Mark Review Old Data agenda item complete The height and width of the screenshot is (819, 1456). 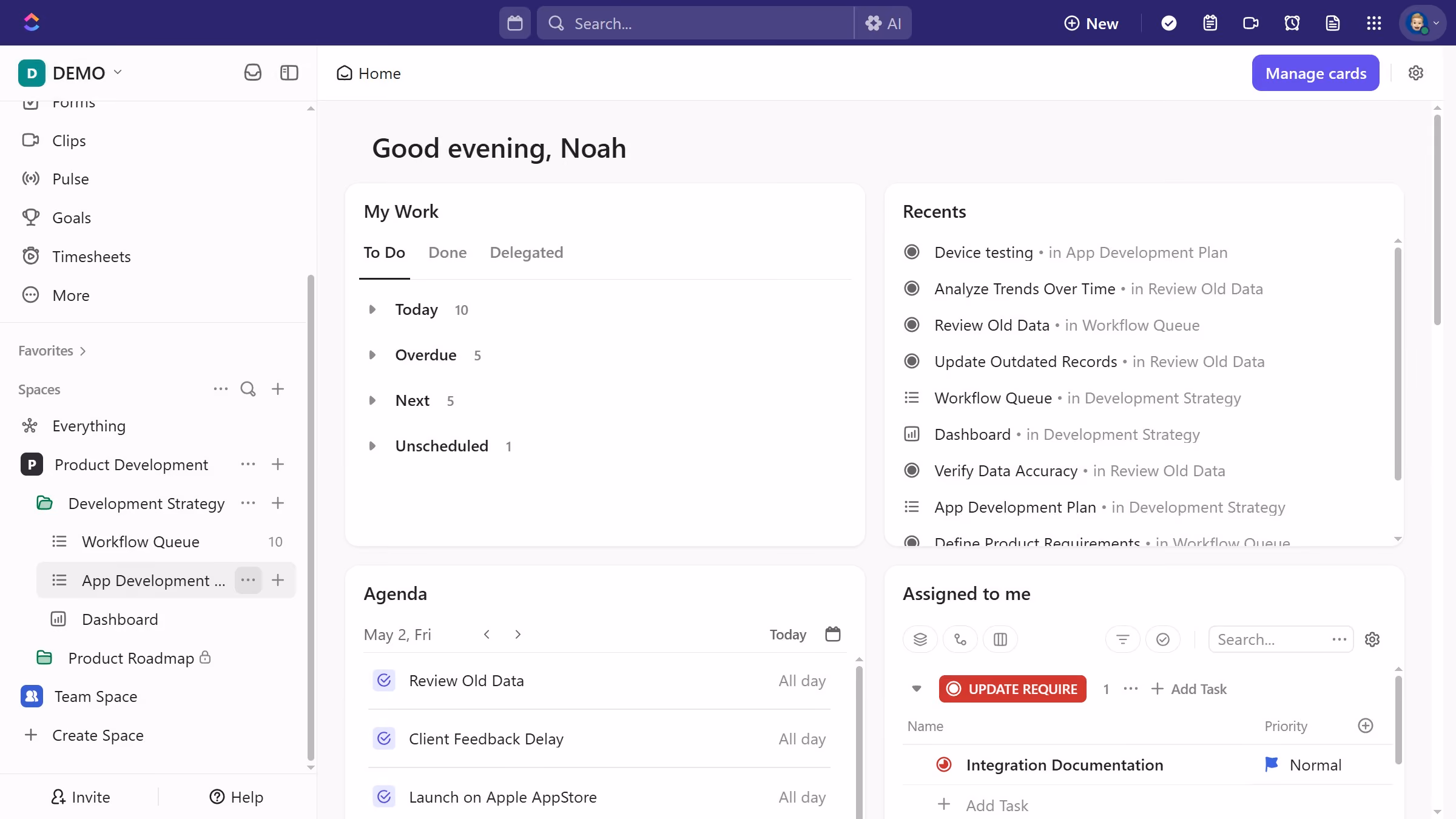click(384, 681)
